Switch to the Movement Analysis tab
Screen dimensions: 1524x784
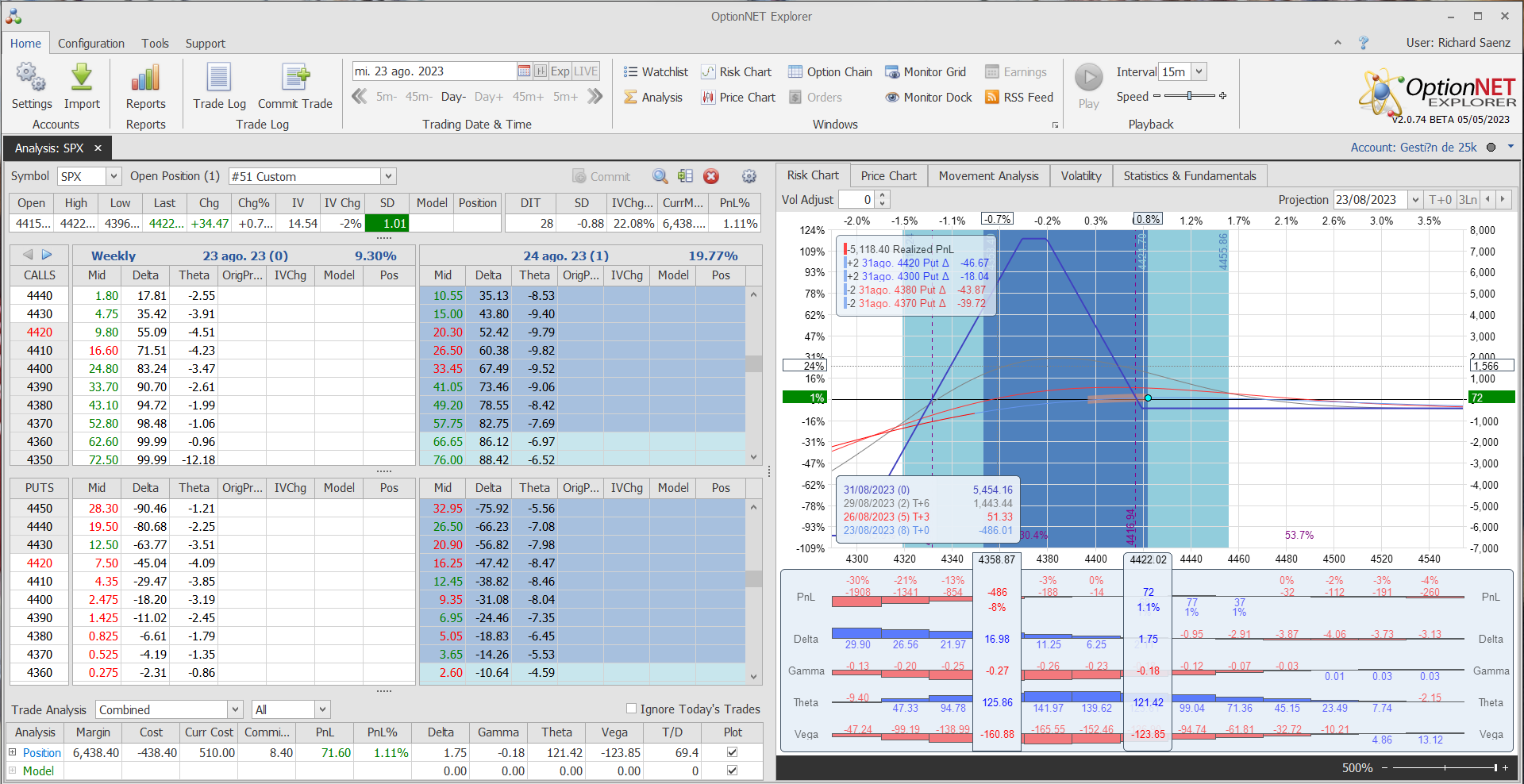tap(988, 176)
